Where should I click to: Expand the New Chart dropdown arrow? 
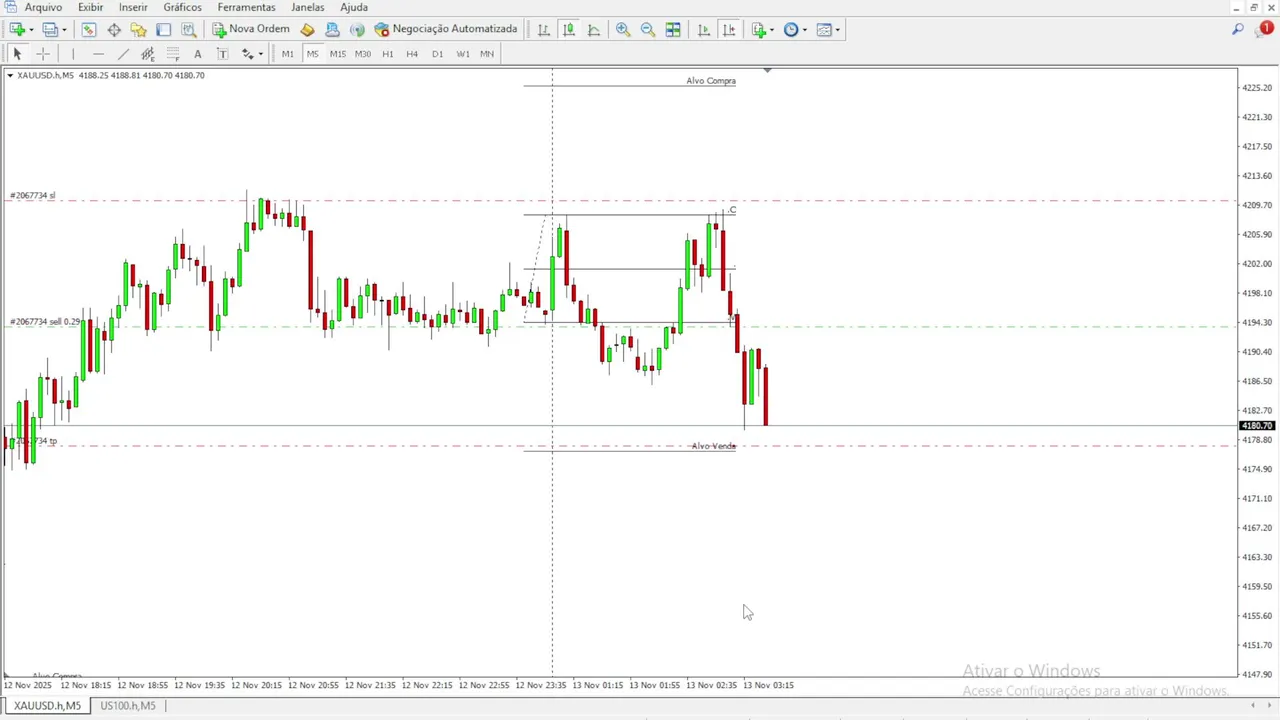pos(31,30)
